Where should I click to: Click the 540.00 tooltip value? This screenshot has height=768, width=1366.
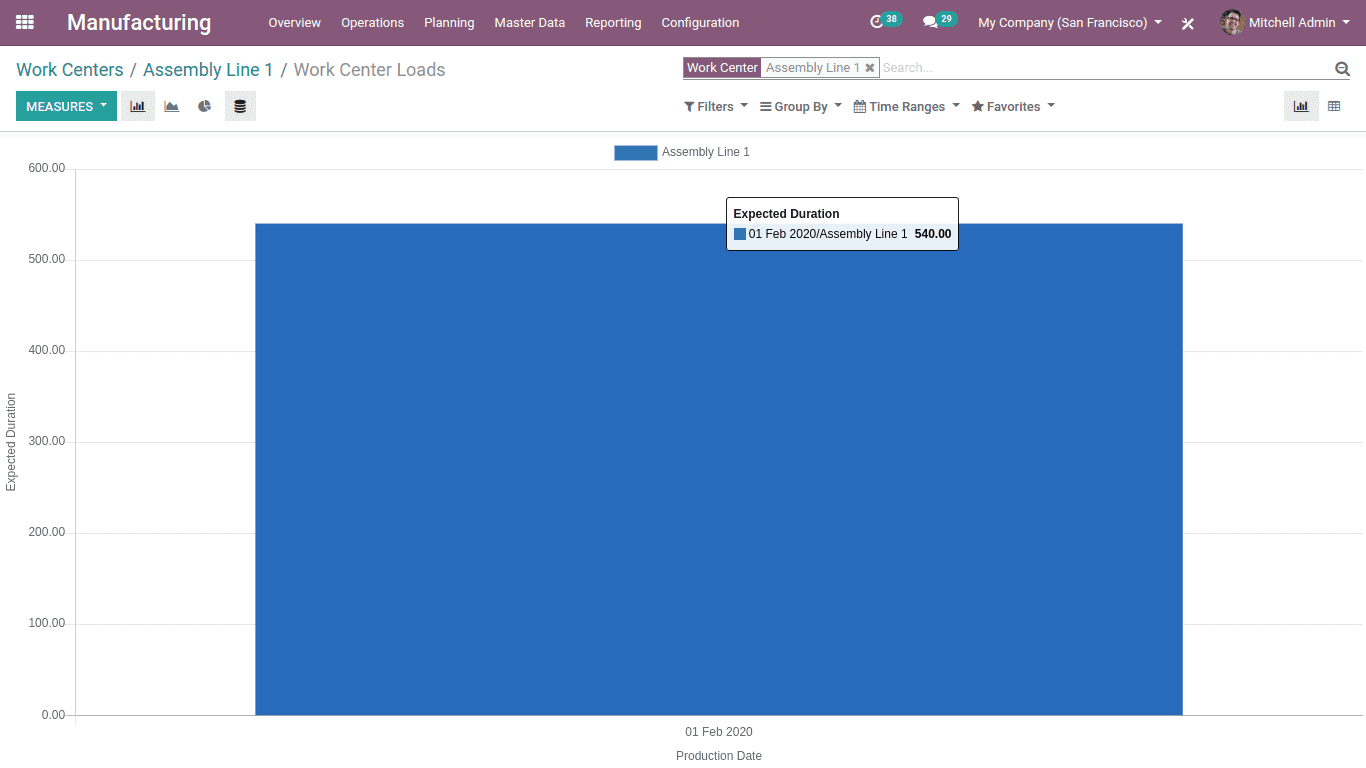(933, 234)
